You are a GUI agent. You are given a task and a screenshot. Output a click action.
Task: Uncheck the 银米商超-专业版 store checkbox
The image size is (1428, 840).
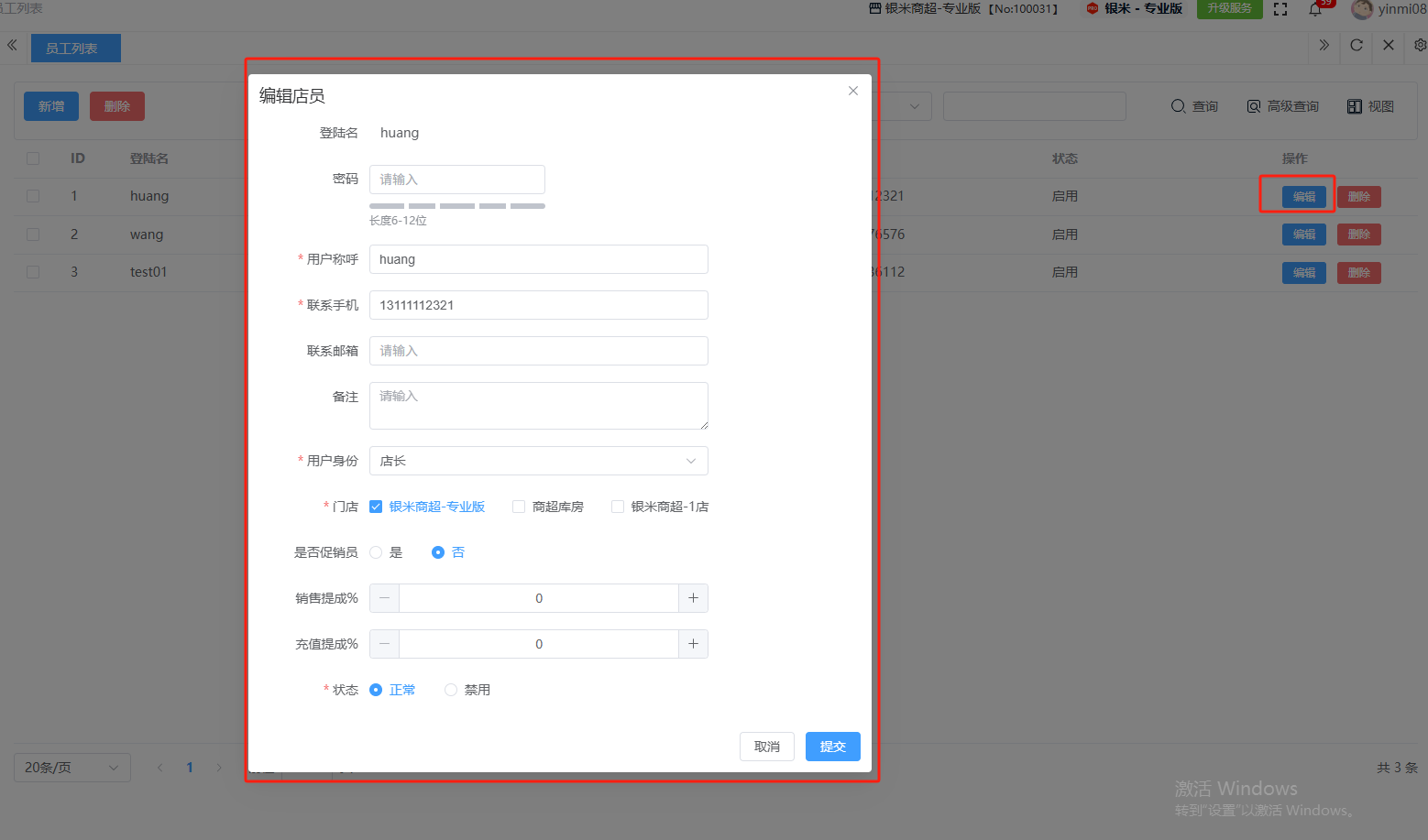[376, 507]
